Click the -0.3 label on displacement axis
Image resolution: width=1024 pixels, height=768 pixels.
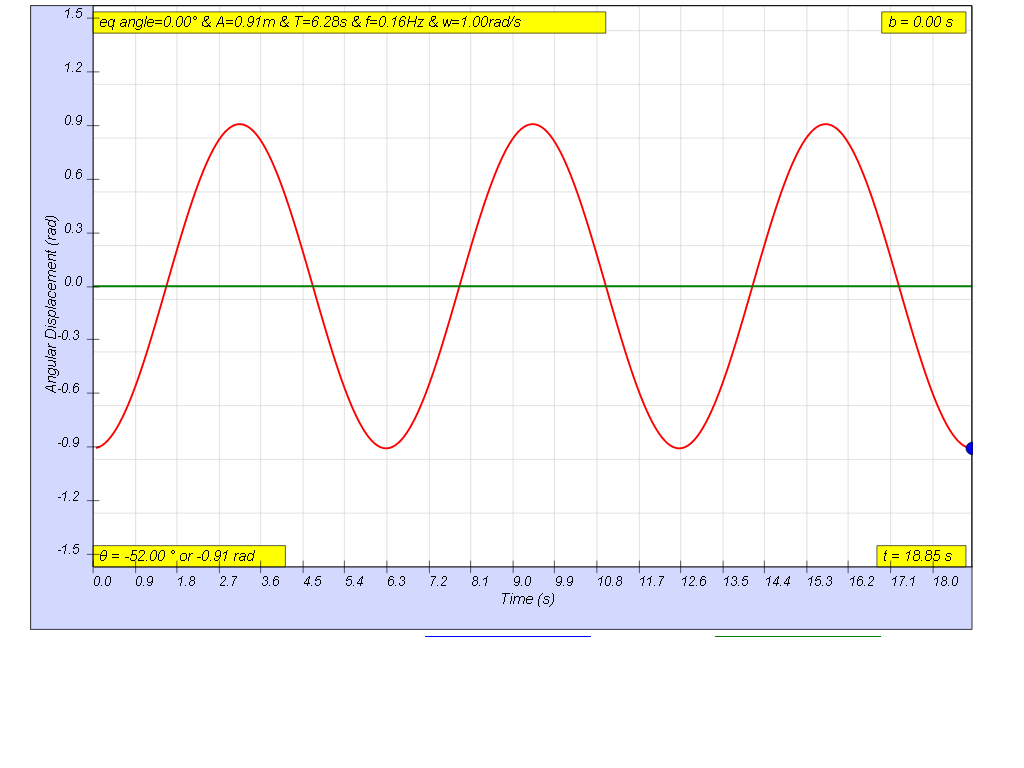(x=70, y=336)
